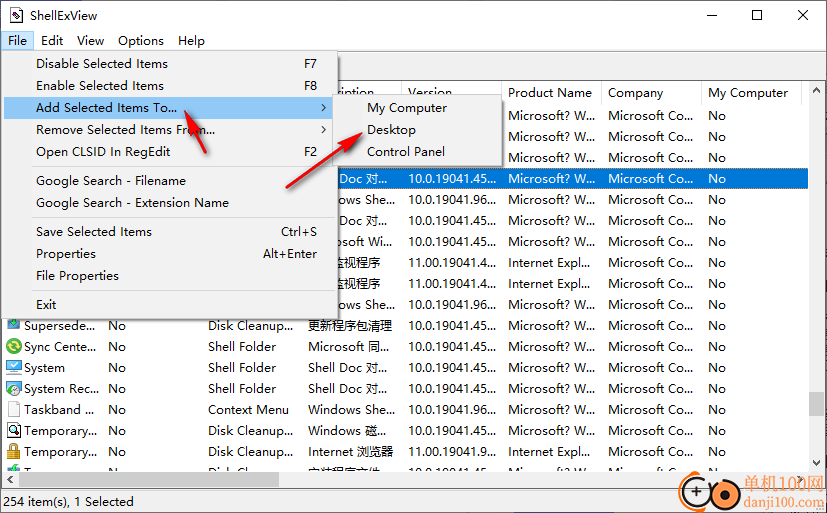Select Desktop in submenu

click(417, 130)
